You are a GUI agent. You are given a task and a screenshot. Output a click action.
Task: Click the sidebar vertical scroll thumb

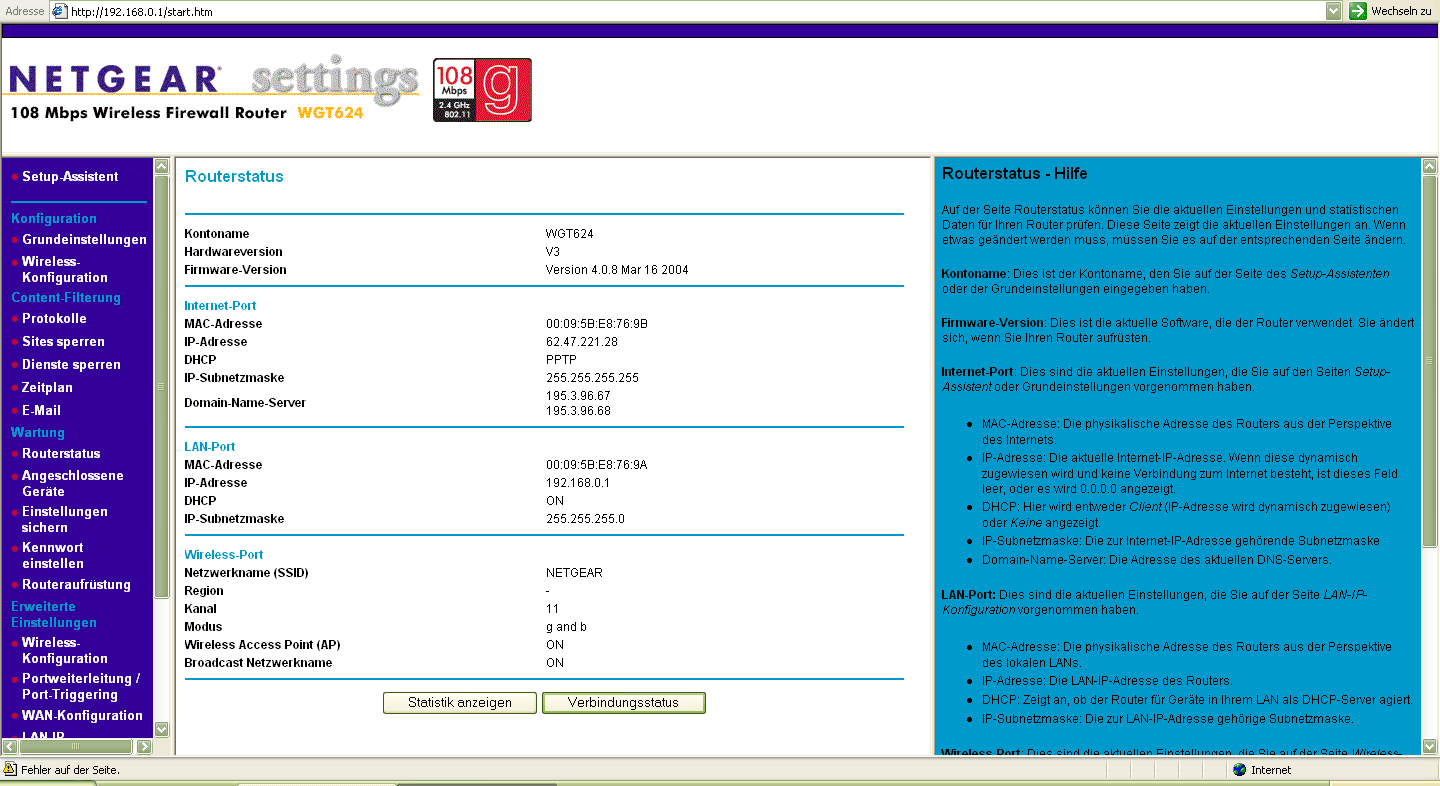tap(162, 386)
